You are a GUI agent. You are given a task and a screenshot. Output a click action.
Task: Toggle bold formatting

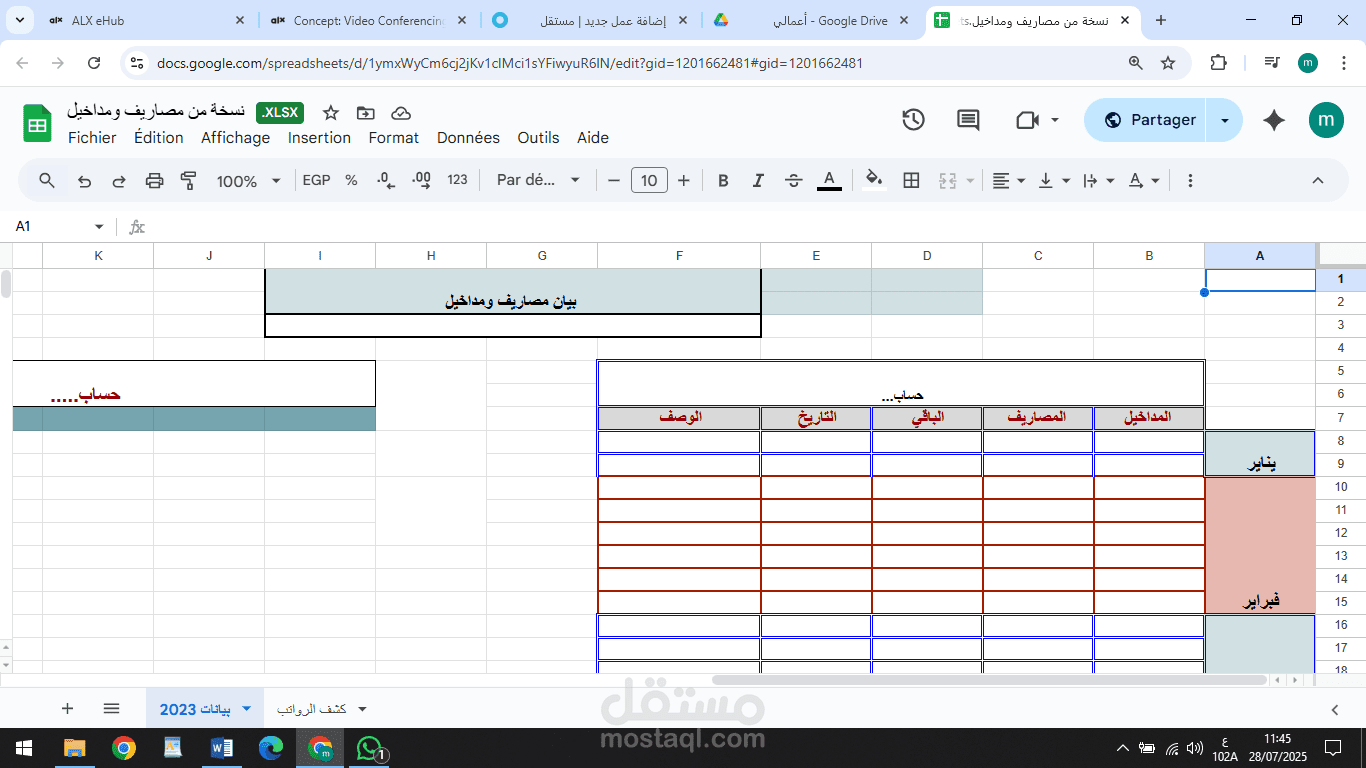coord(723,181)
